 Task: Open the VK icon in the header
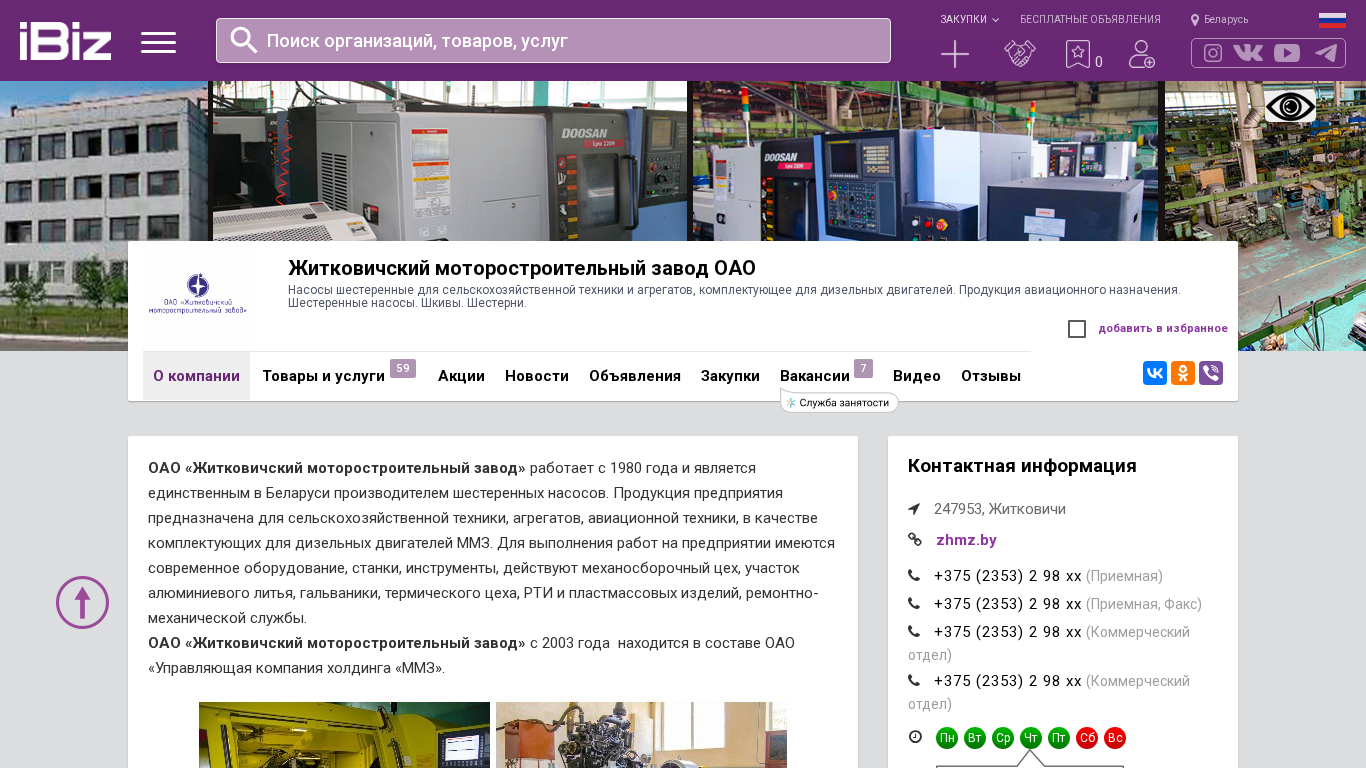point(1248,53)
